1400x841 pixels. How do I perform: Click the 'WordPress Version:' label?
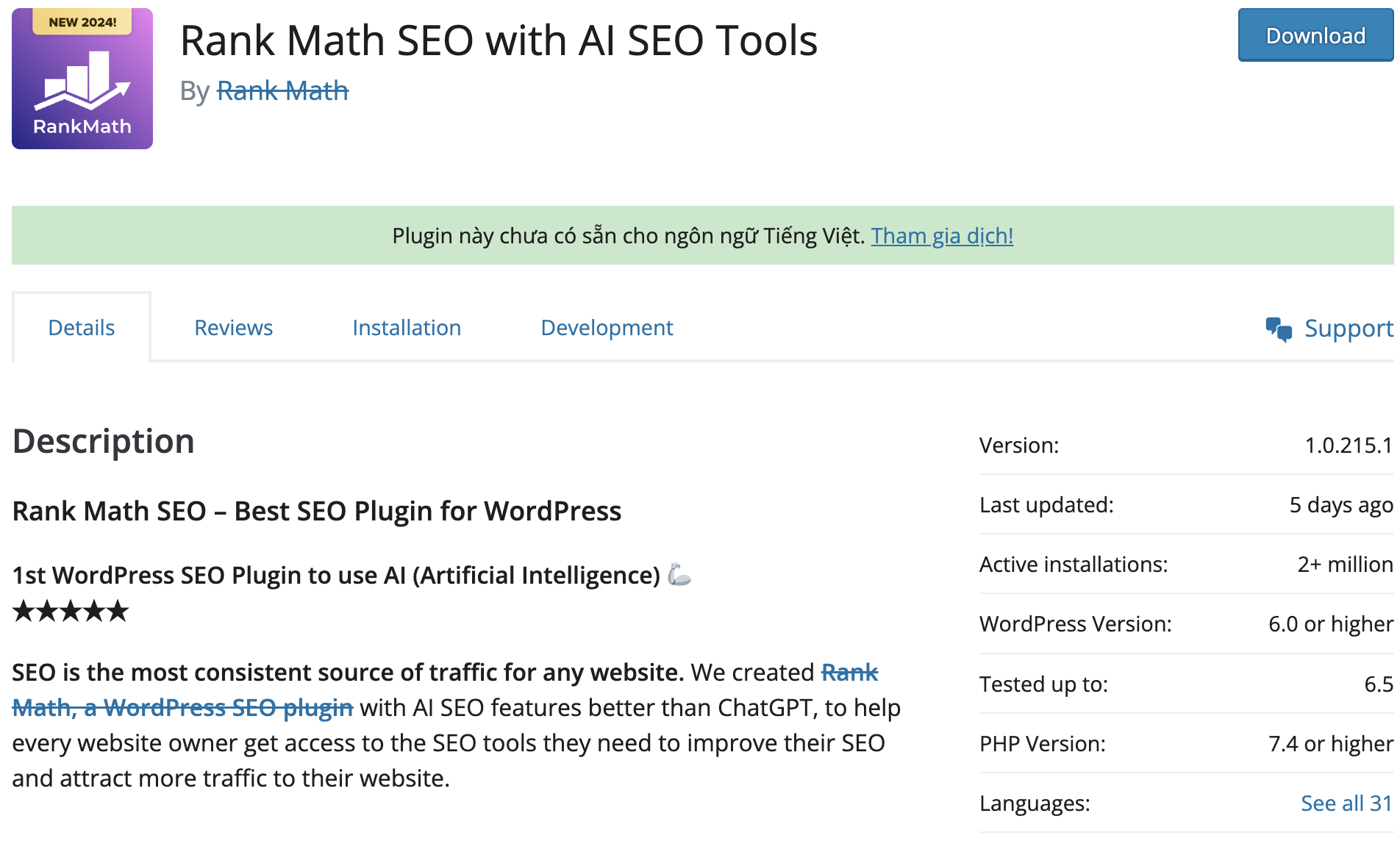[x=1076, y=624]
